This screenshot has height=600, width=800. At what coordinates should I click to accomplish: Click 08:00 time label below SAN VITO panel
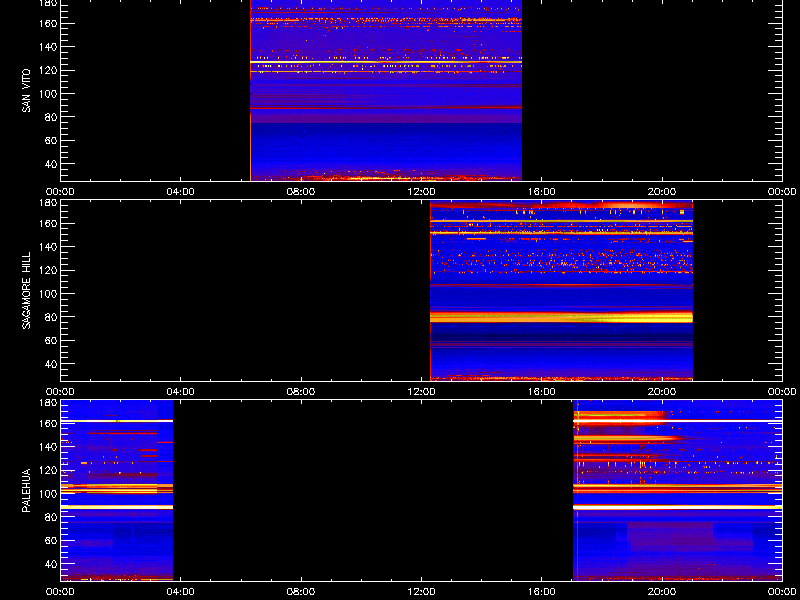(301, 192)
